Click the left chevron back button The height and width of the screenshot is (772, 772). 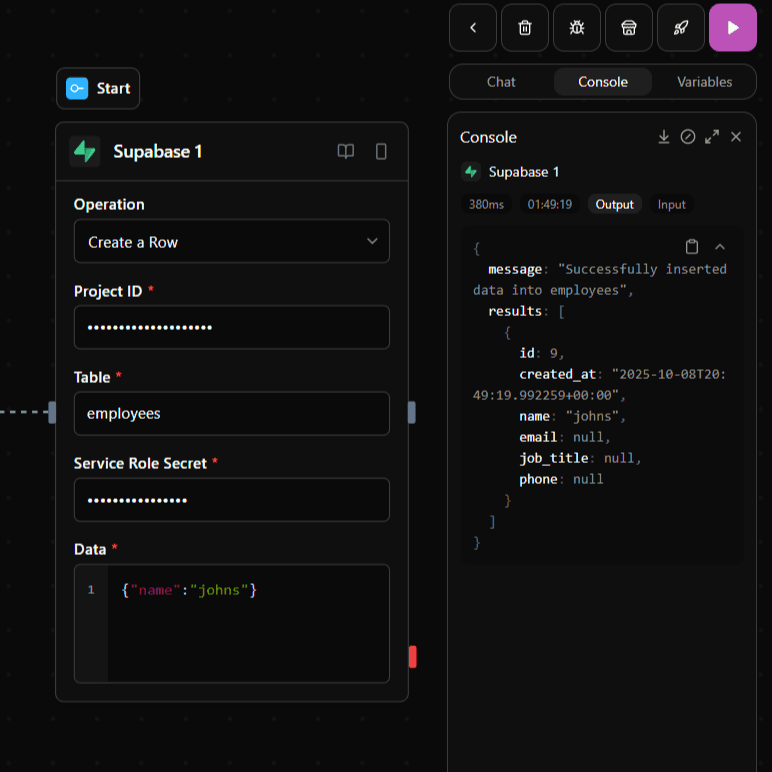pos(473,28)
